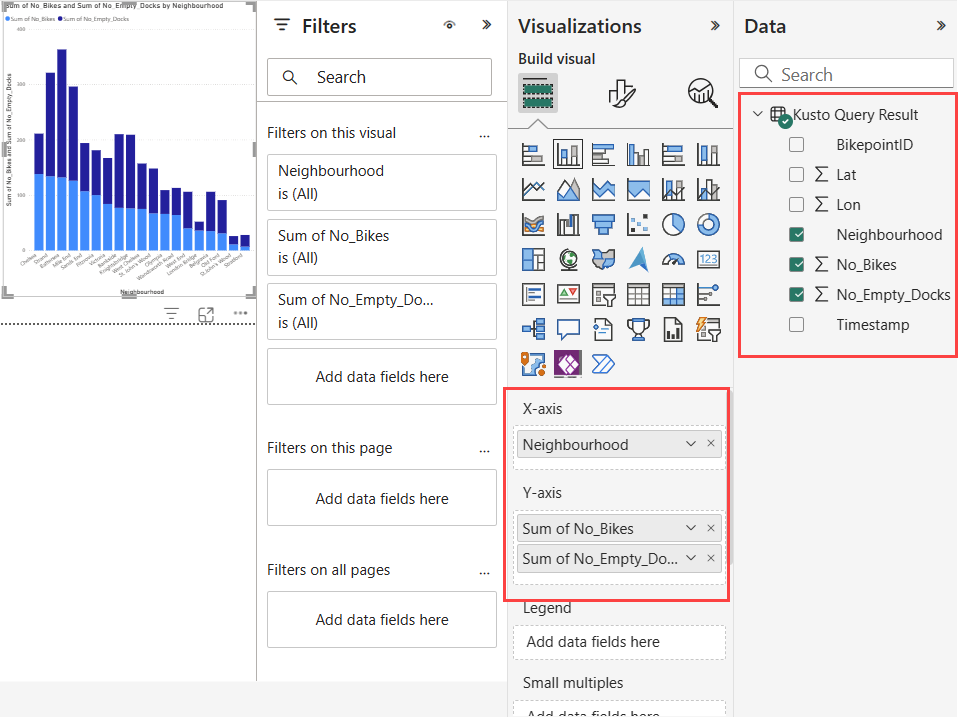958x717 pixels.
Task: Choose the Waterfall chart visual
Action: click(568, 225)
